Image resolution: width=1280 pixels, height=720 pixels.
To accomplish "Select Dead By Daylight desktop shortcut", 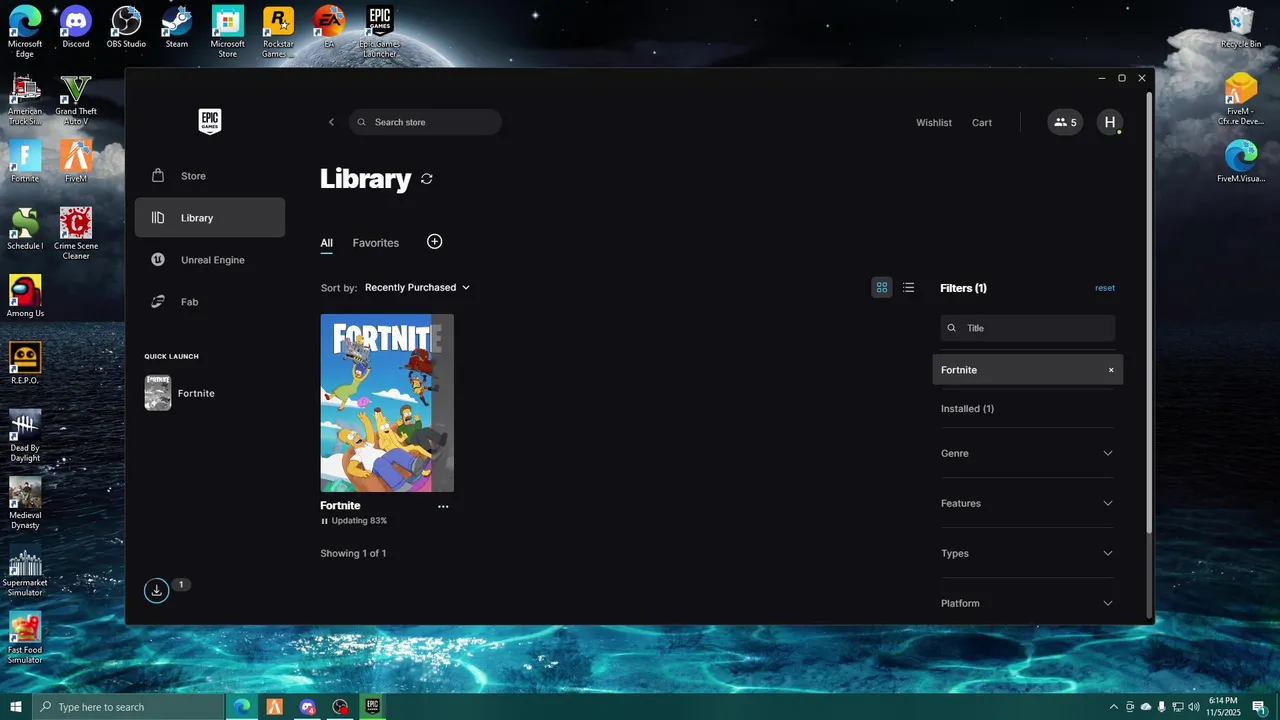I will click(25, 436).
